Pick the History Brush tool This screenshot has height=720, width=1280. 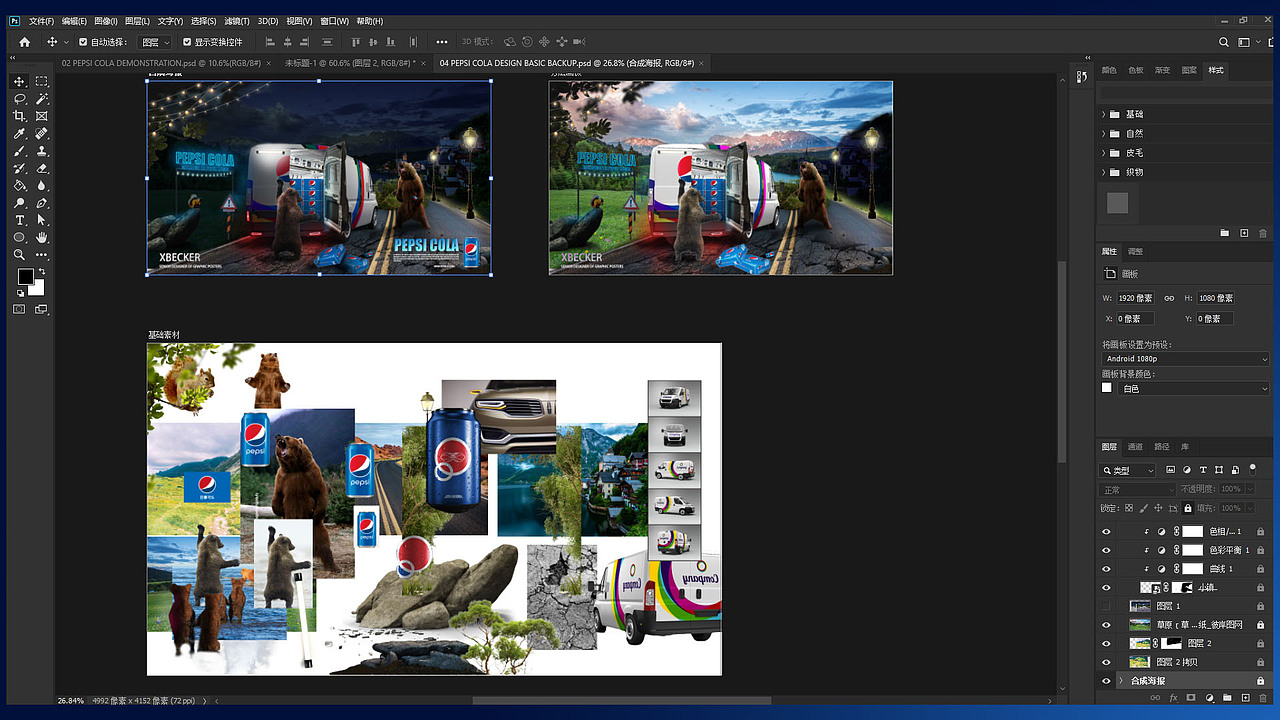[x=19, y=168]
